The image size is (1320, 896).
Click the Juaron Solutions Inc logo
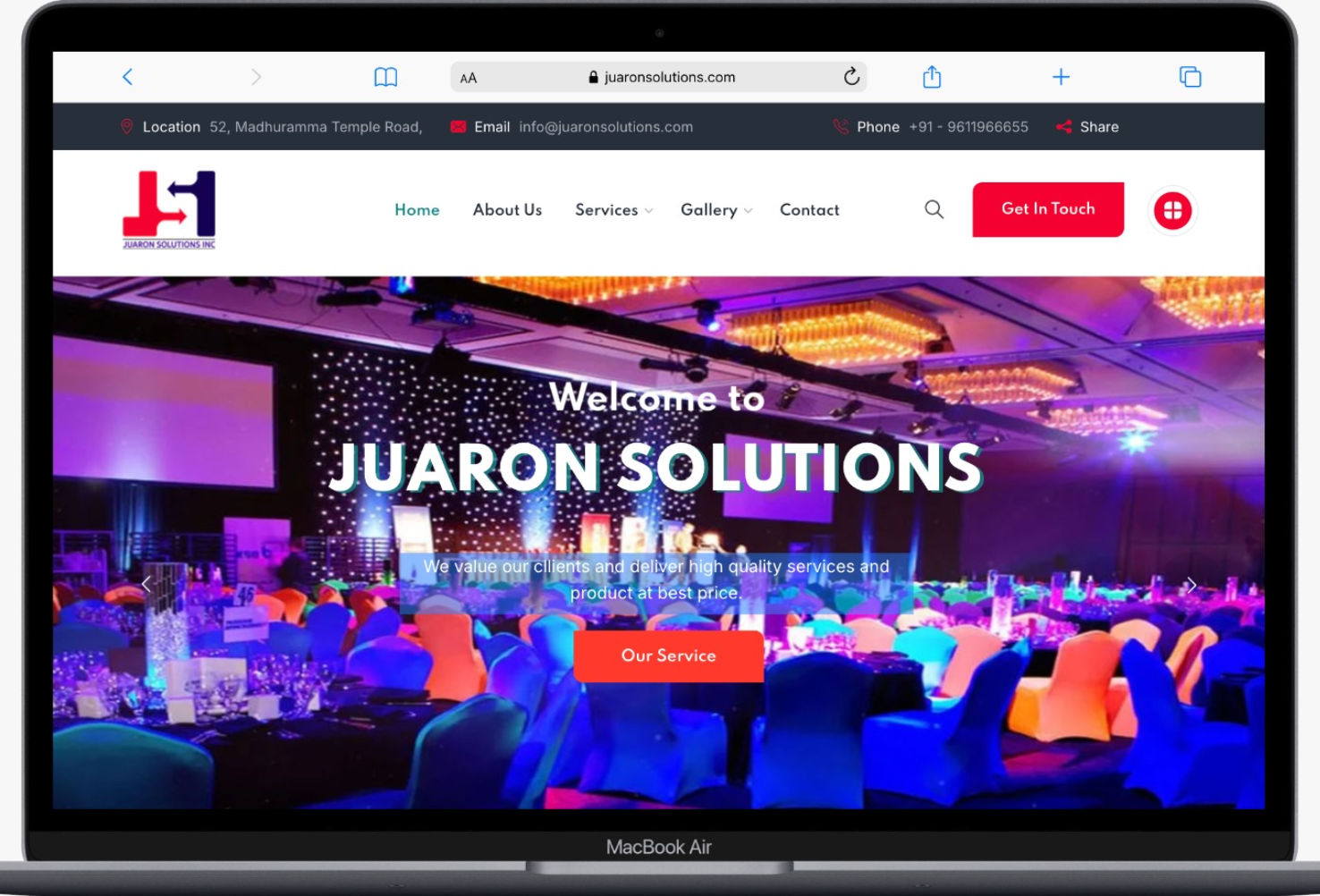tap(169, 209)
